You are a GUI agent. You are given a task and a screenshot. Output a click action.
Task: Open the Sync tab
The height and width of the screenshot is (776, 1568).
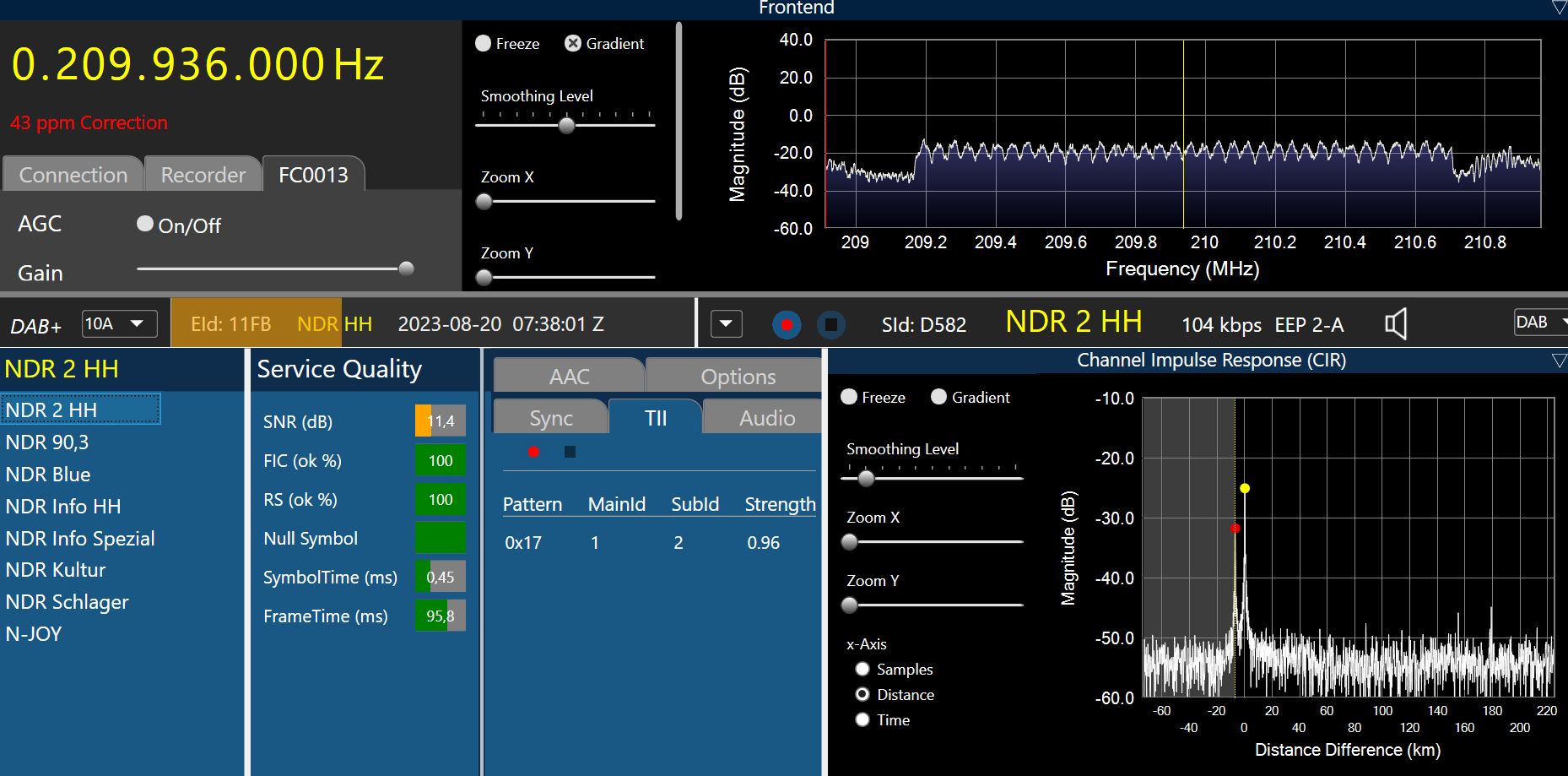point(550,418)
